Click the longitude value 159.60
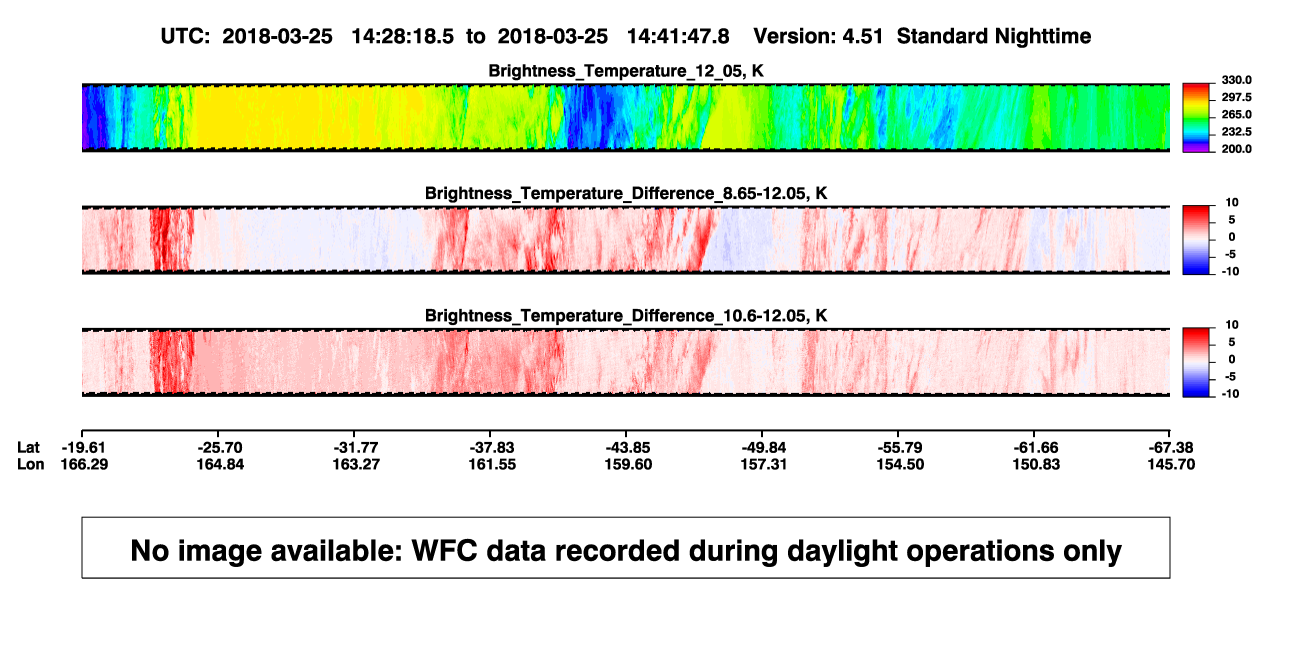This screenshot has height=667, width=1300. tap(626, 464)
